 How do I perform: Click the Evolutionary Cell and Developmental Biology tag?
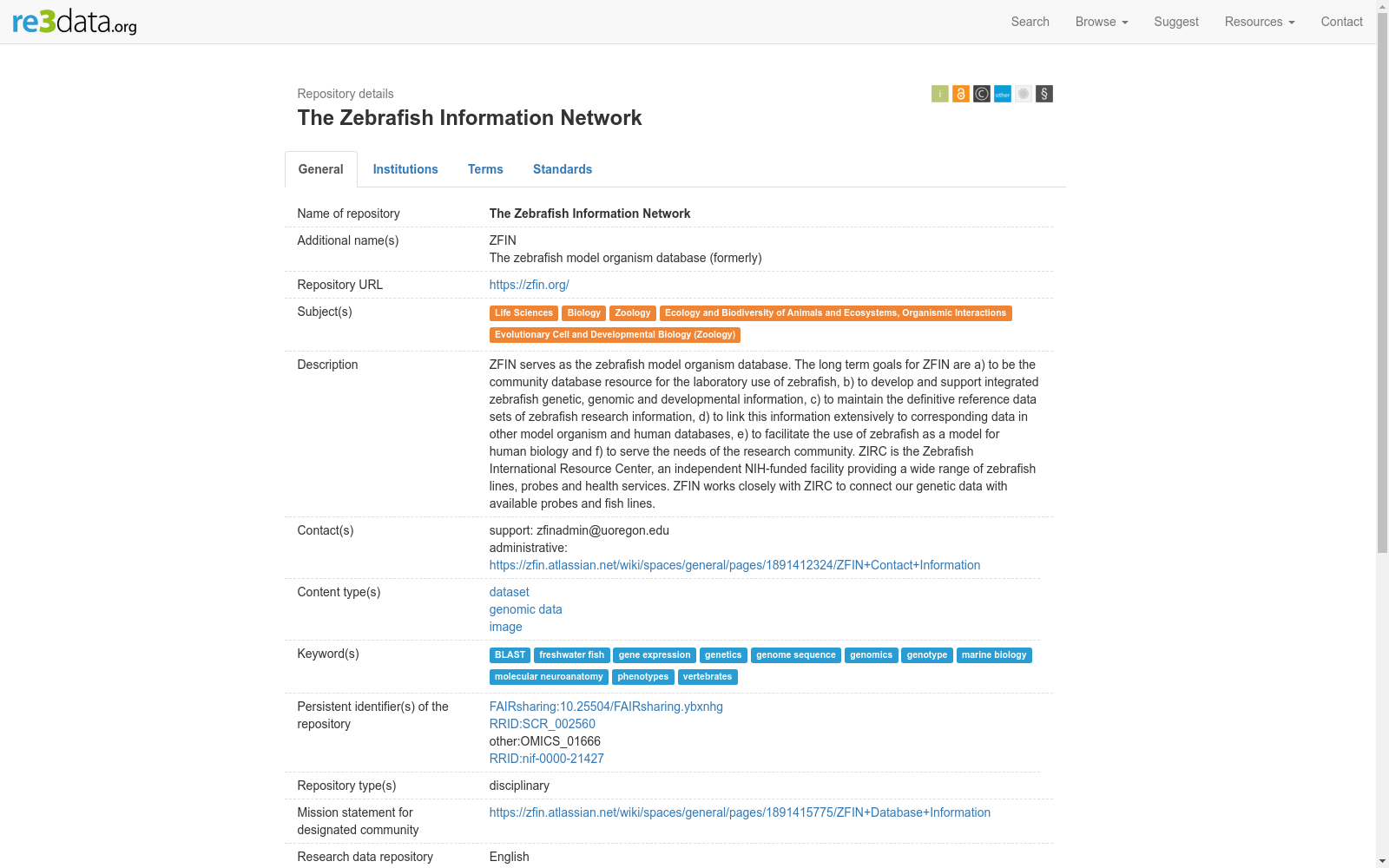coord(615,335)
